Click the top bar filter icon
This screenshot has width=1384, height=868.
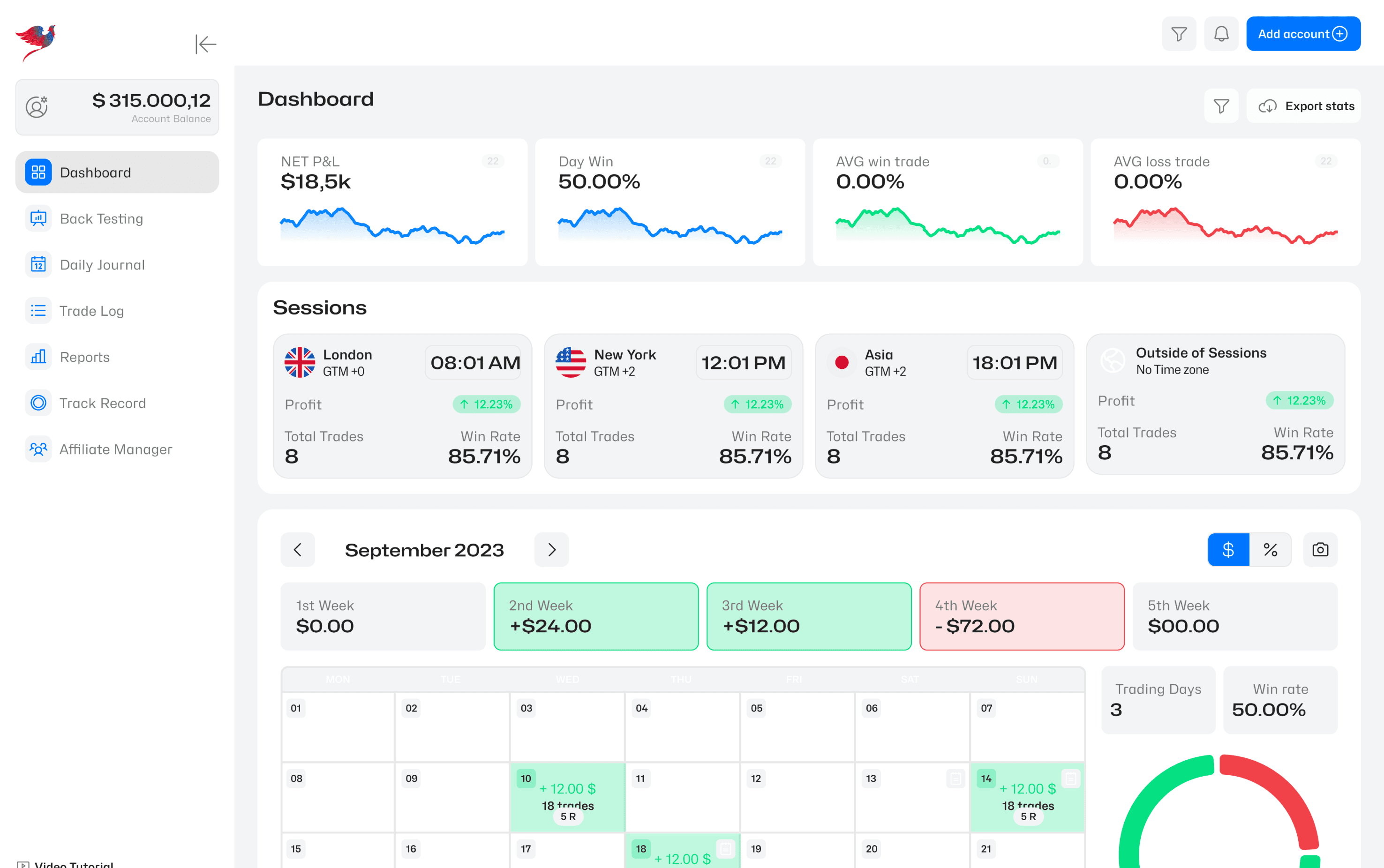1178,34
